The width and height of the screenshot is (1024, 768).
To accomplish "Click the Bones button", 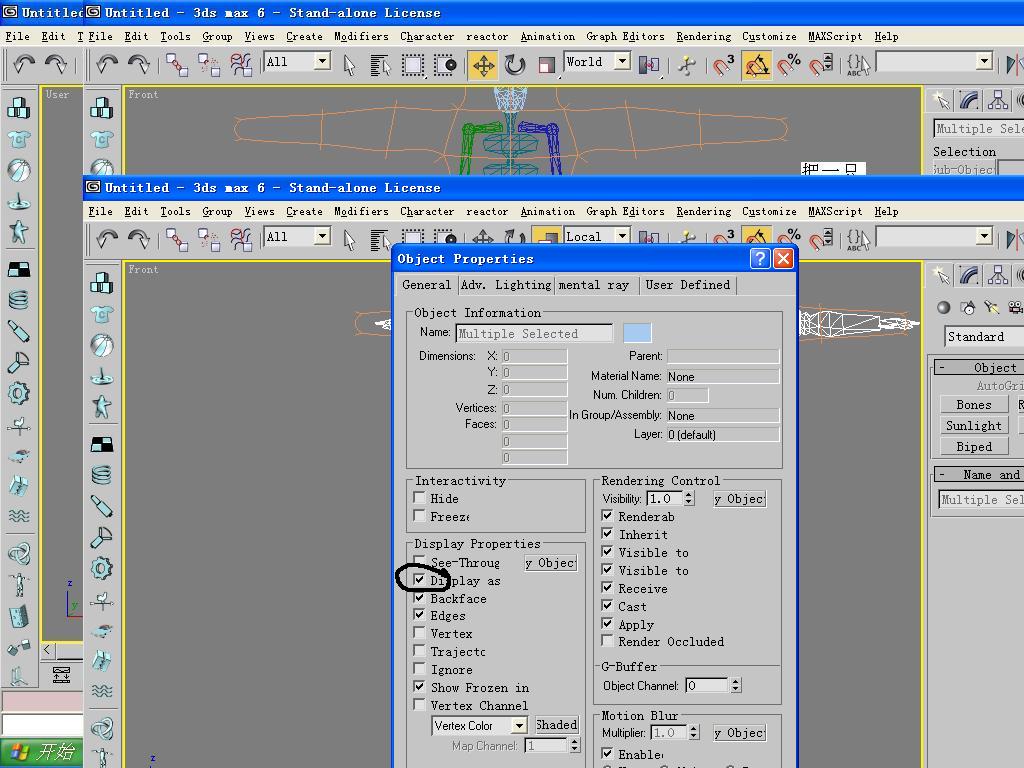I will [974, 405].
